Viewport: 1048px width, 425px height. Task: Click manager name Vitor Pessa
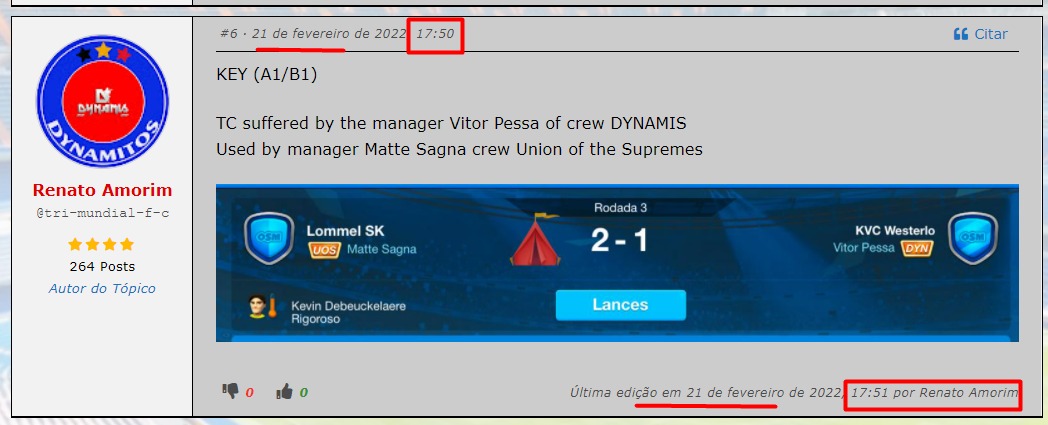(864, 248)
